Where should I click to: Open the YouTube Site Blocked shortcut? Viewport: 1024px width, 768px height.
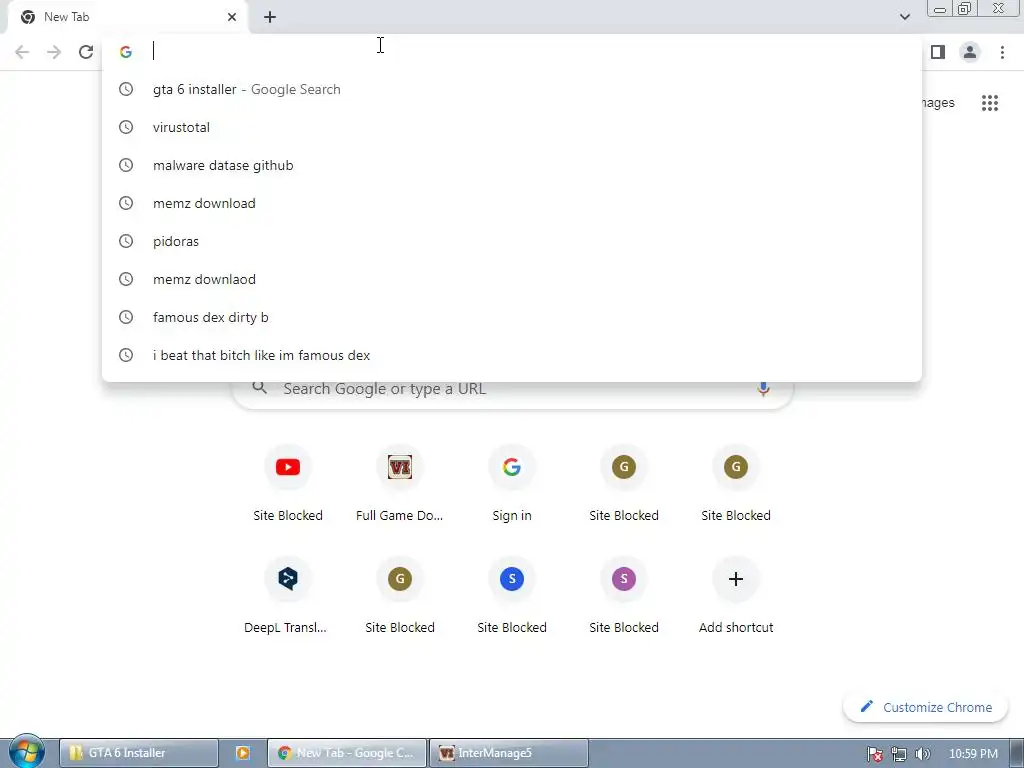(x=288, y=484)
